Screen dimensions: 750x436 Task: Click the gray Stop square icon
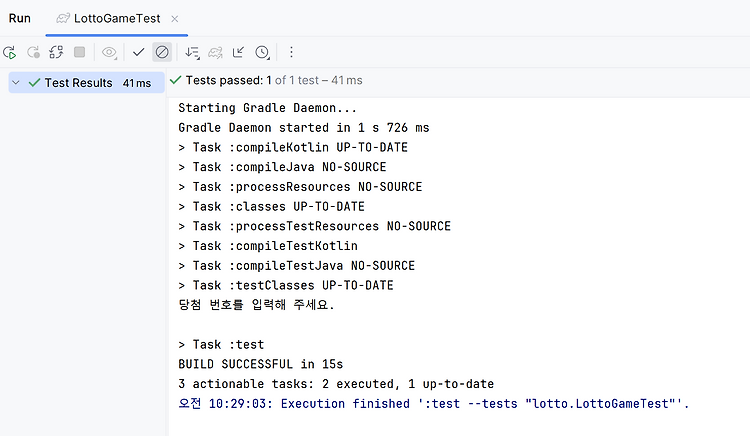[x=79, y=52]
